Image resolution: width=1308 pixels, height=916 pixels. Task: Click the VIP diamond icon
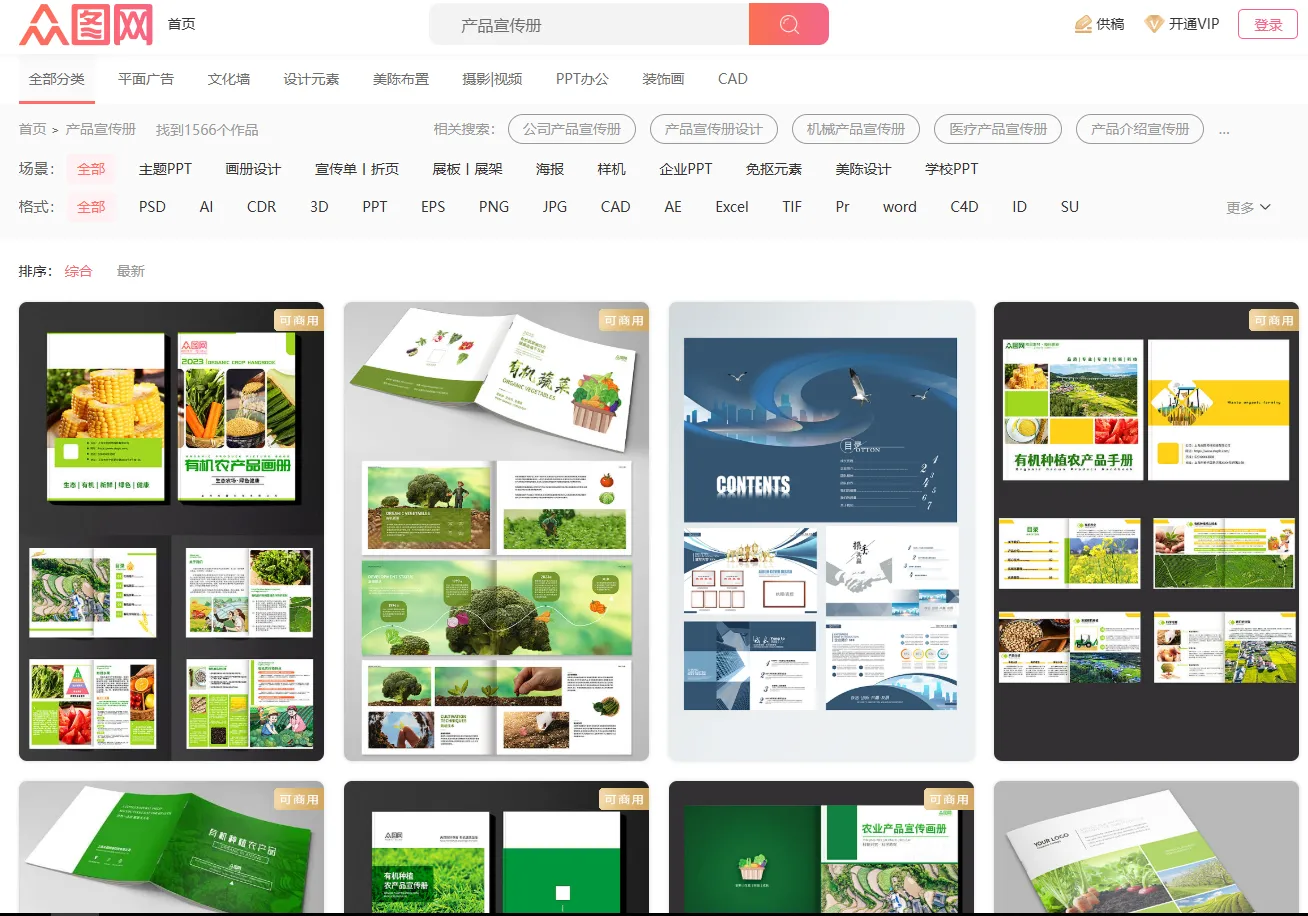(x=1154, y=24)
